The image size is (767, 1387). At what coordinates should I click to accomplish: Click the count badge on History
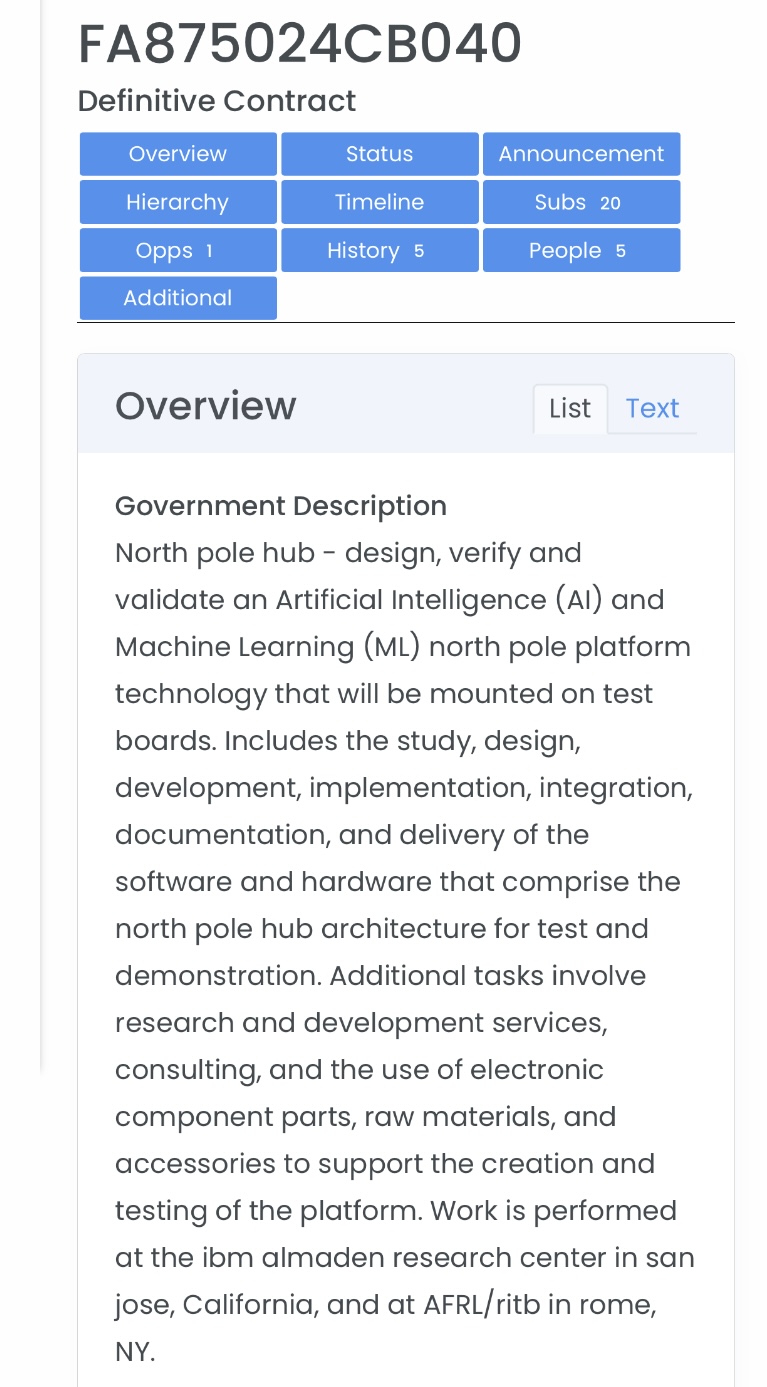[419, 251]
